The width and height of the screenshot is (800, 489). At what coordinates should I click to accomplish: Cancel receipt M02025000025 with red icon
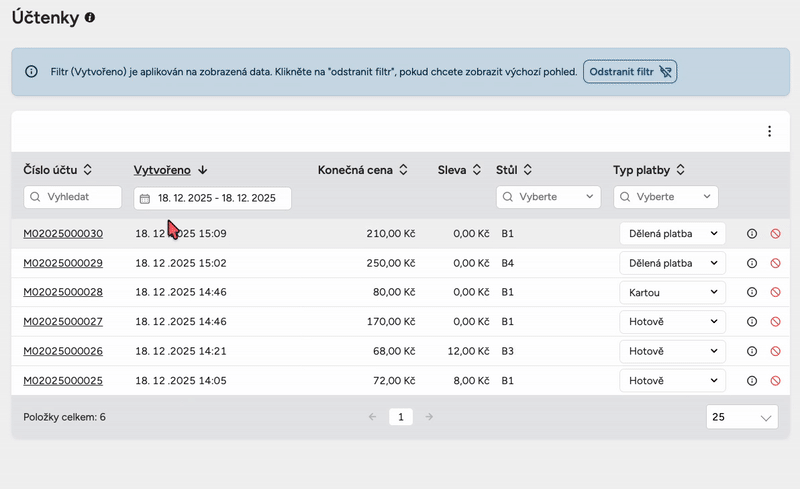[x=775, y=381]
